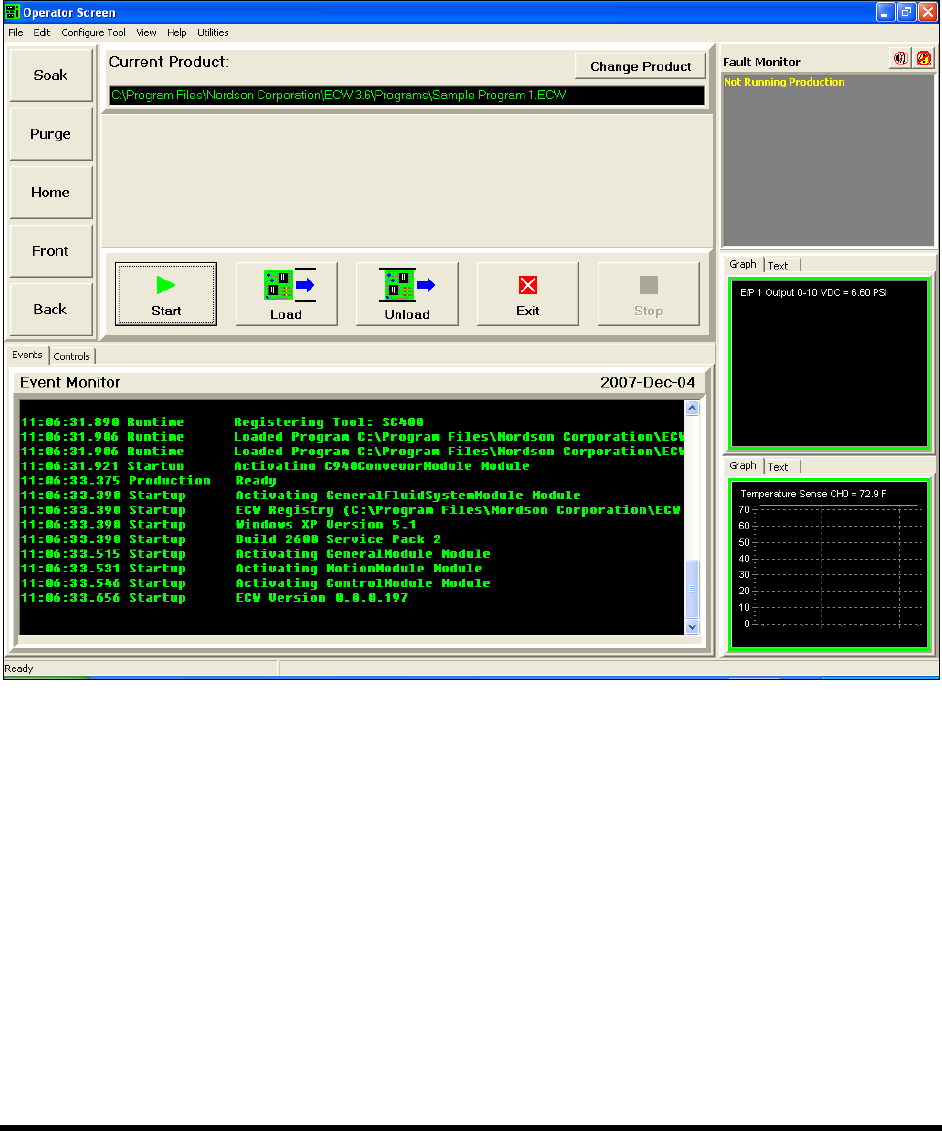
Task: Click the Temperature Sense CH0 72.9 F reading
Action: (x=813, y=494)
